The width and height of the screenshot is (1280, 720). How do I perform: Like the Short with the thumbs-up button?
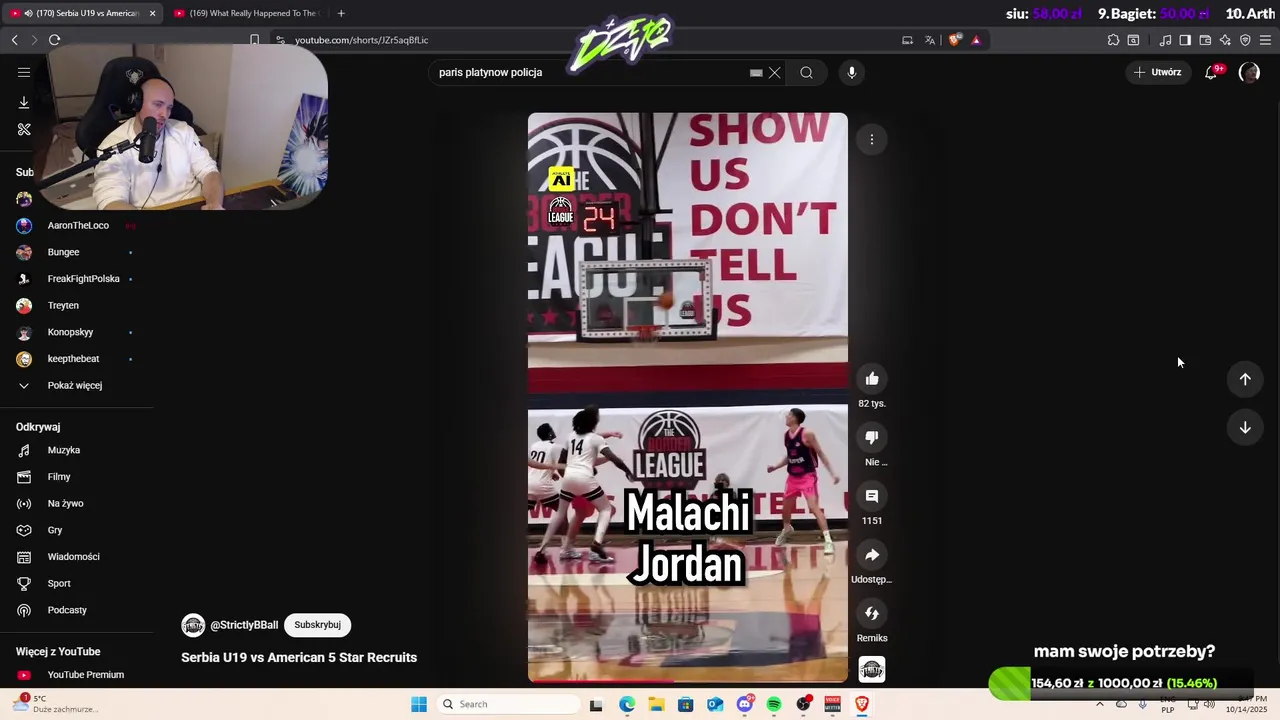click(872, 379)
